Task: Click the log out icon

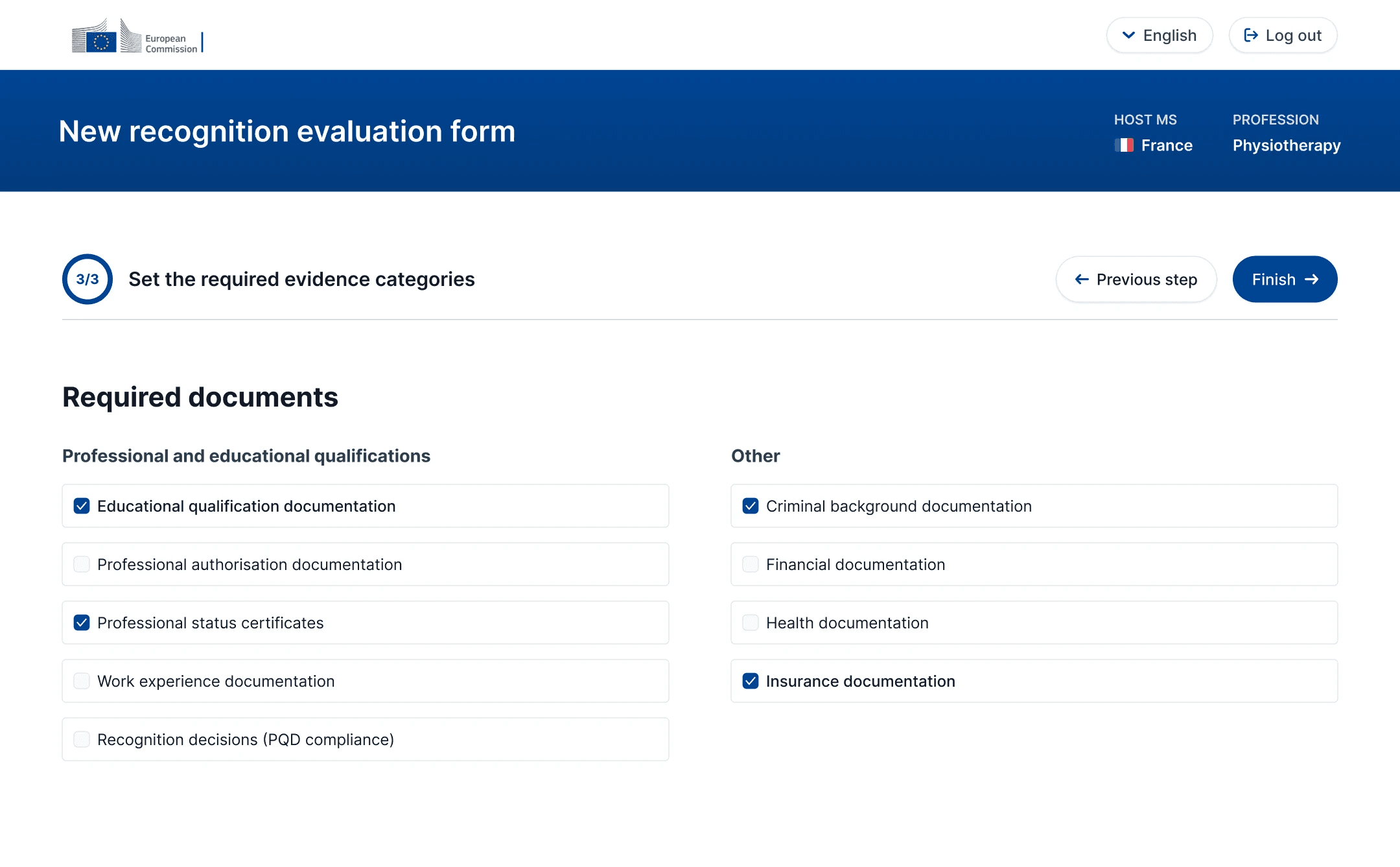Action: pyautogui.click(x=1250, y=35)
